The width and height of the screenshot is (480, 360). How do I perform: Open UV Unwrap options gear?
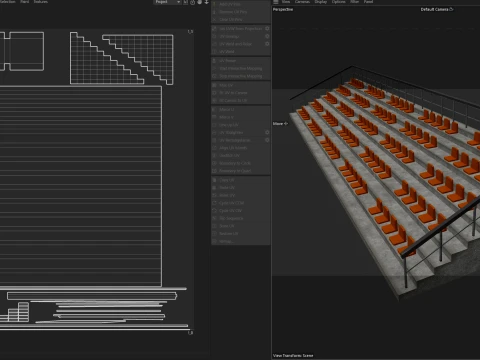tap(267, 36)
